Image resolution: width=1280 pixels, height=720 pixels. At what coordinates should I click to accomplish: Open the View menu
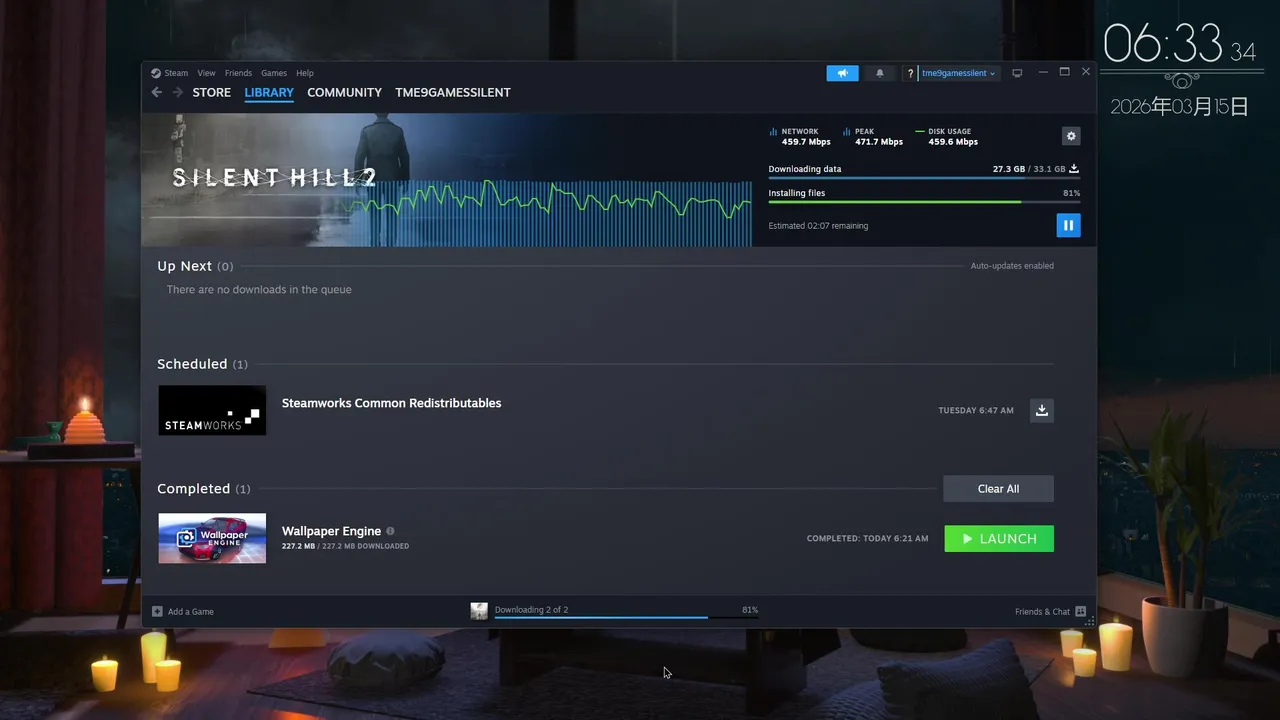click(206, 73)
